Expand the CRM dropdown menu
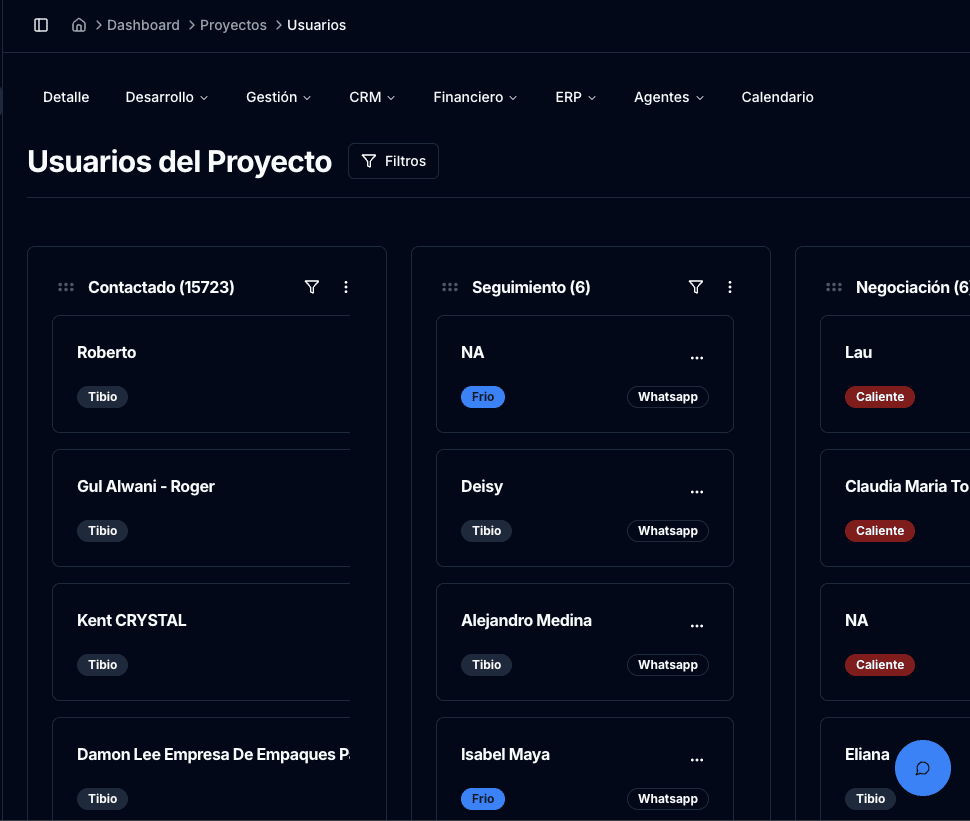970x821 pixels. (x=371, y=97)
